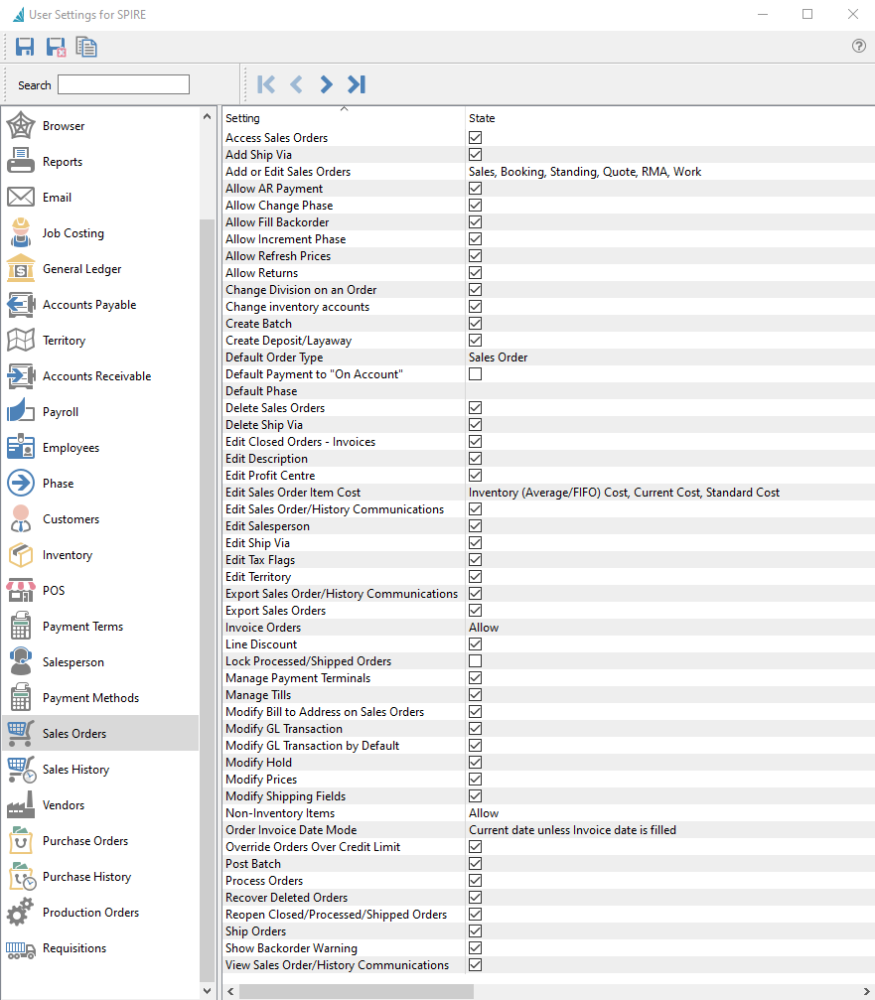Open General Ledger bank icon
The height and width of the screenshot is (1000, 875).
(20, 268)
